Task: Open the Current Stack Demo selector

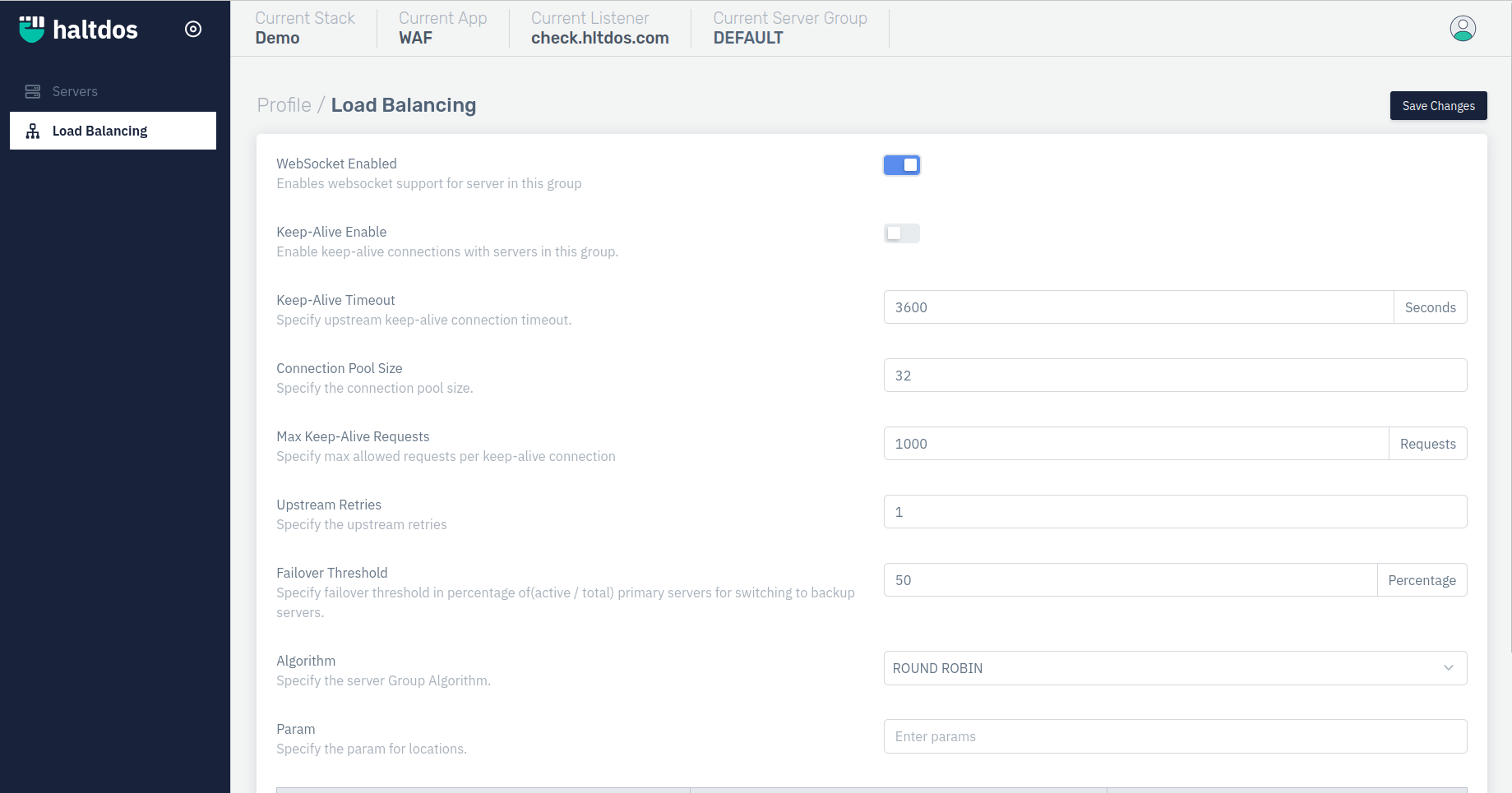Action: coord(305,28)
